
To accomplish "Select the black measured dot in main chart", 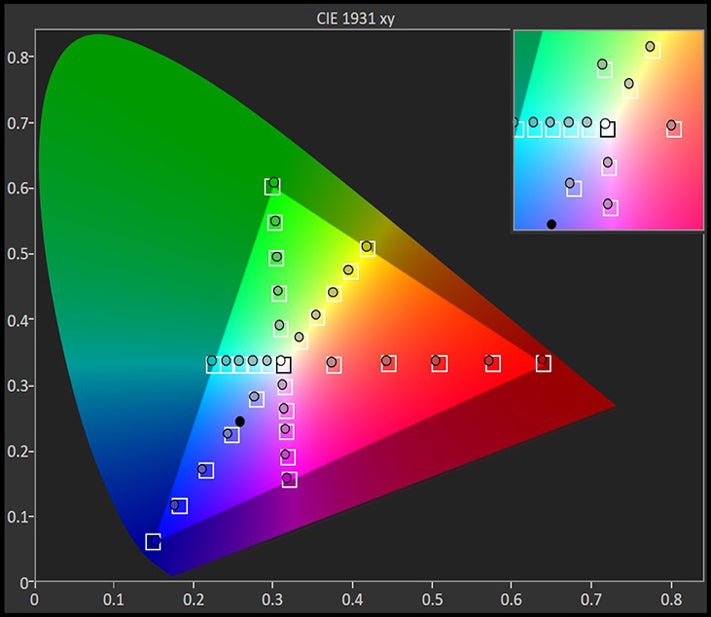I will (x=239, y=421).
